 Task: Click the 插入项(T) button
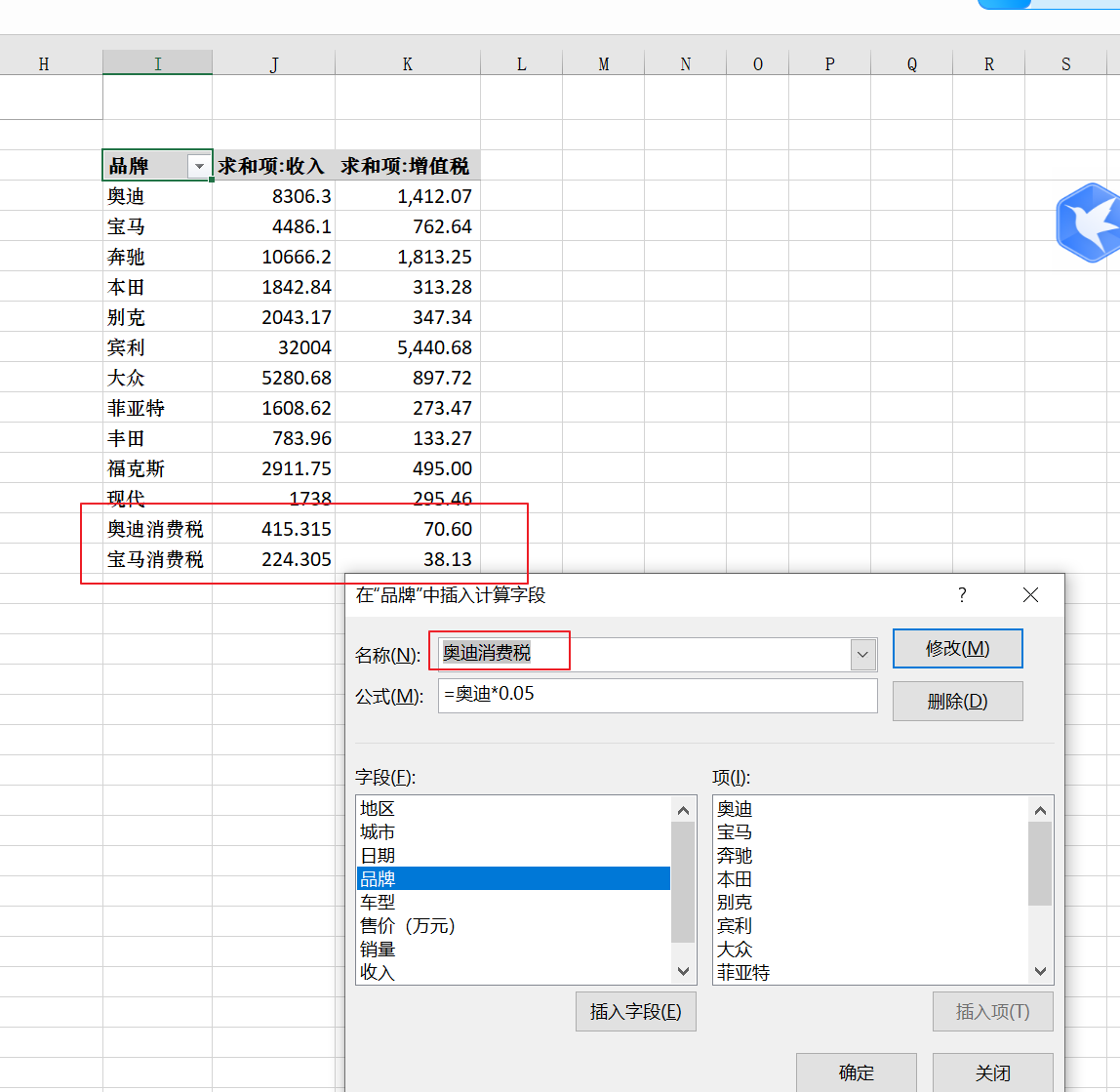[x=992, y=1011]
